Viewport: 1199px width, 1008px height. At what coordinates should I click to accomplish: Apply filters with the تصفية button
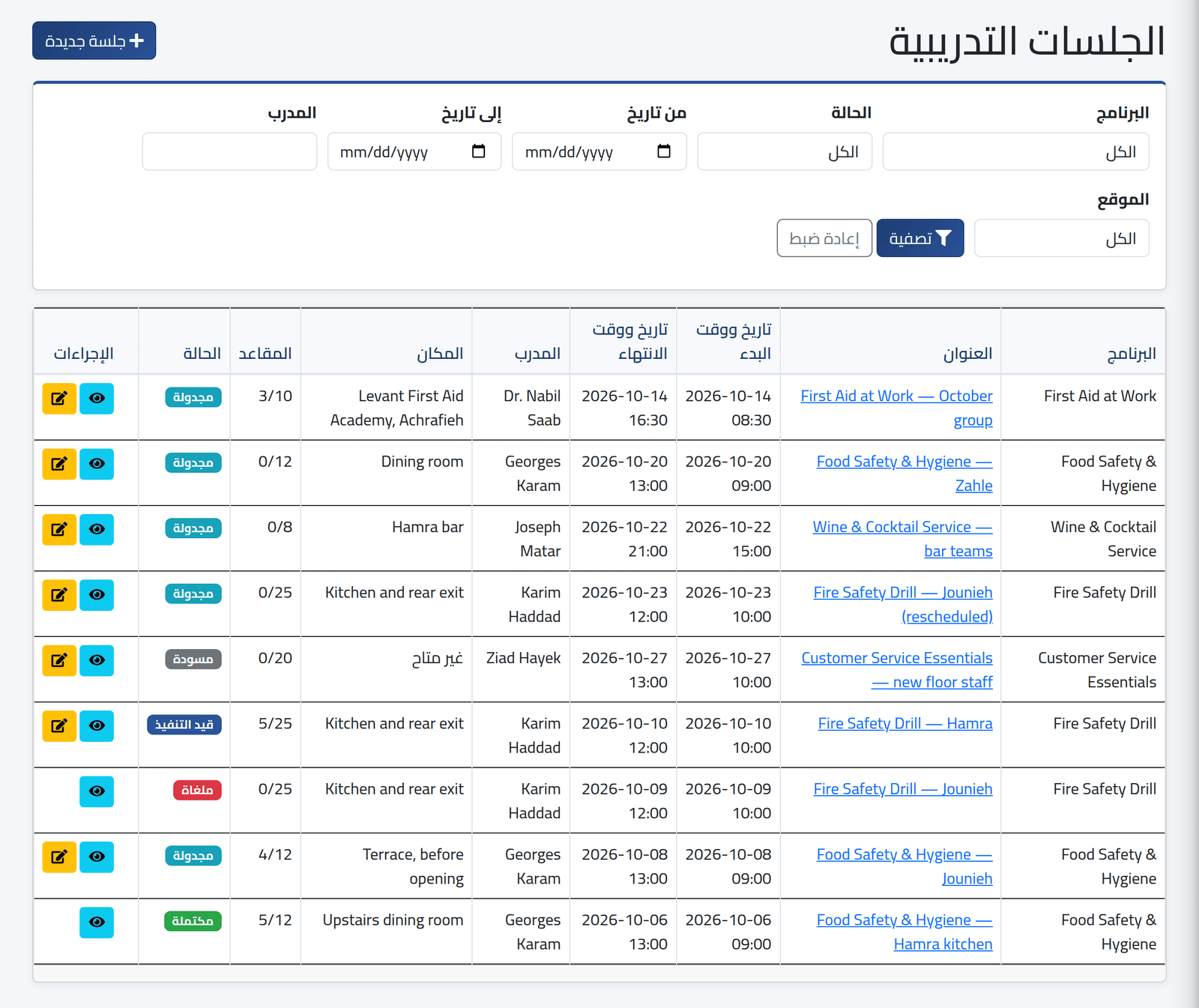(x=920, y=238)
